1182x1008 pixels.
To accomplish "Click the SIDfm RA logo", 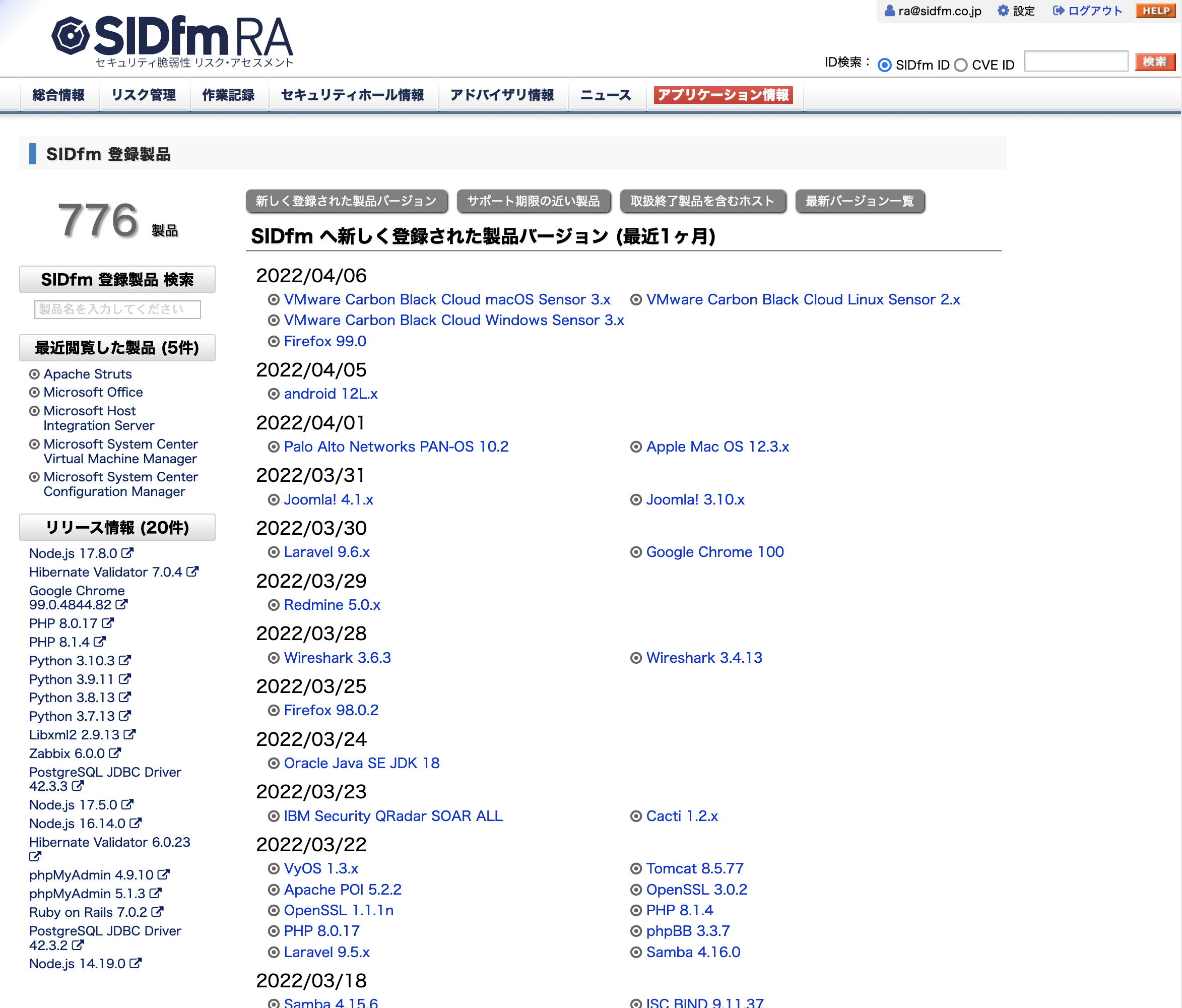I will point(172,41).
